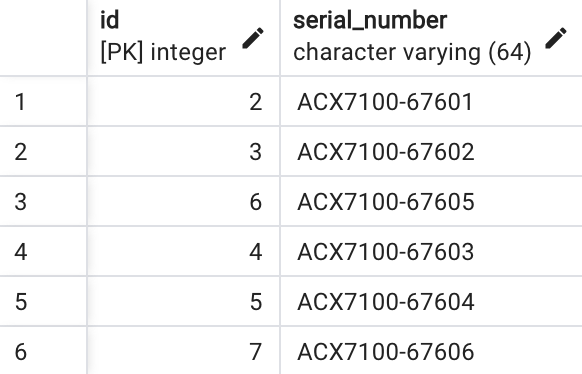Click the id column edit pencil icon
Viewport: 582px width, 374px height.
tap(253, 38)
